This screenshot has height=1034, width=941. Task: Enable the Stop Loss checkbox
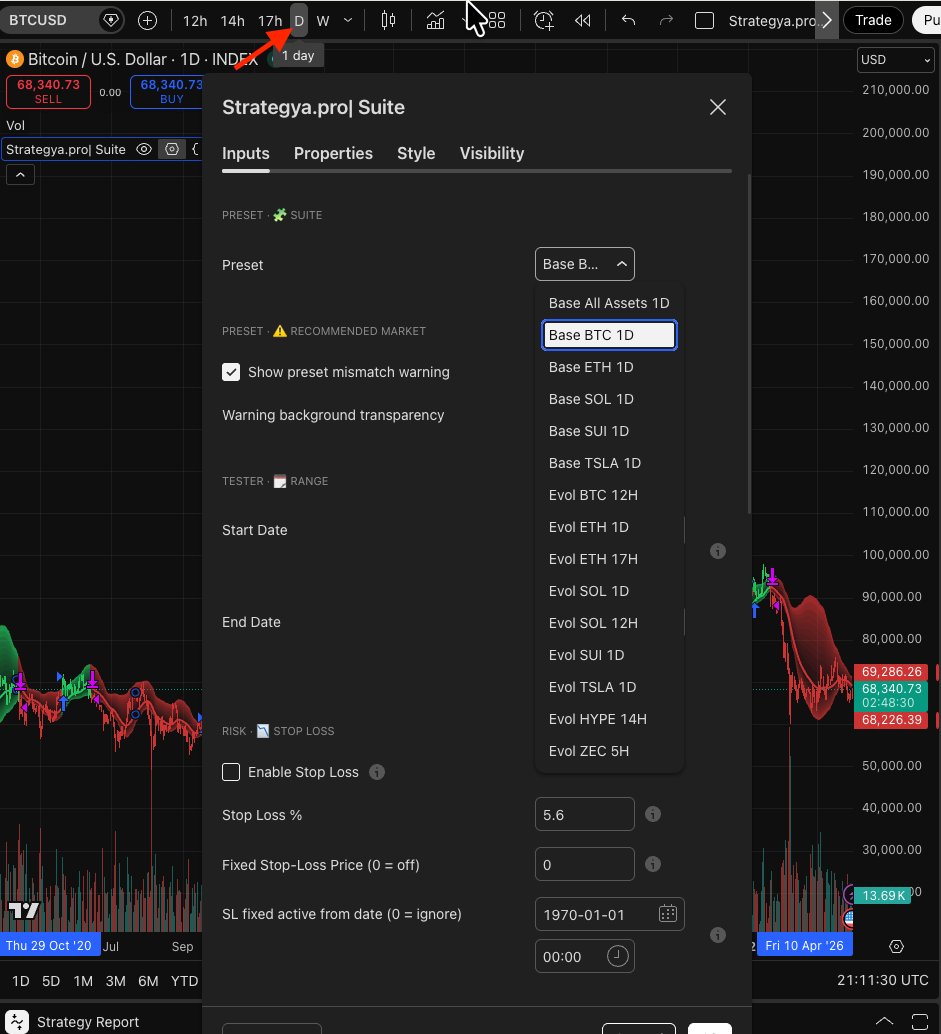(x=231, y=772)
